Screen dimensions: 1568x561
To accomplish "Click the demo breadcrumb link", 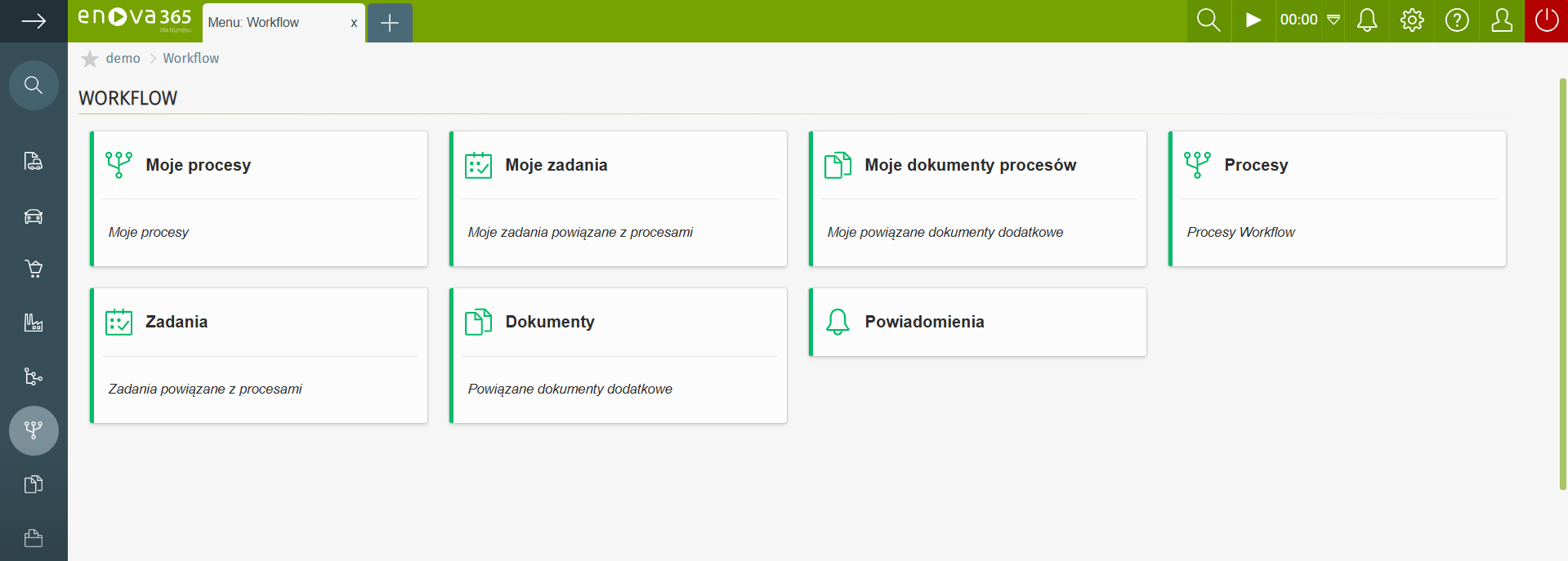I will pos(123,59).
